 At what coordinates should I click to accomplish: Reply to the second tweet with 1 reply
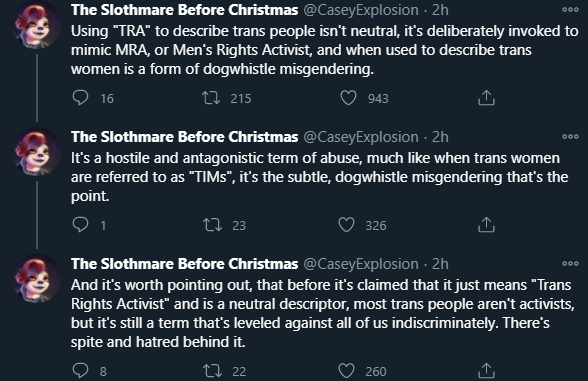80,225
